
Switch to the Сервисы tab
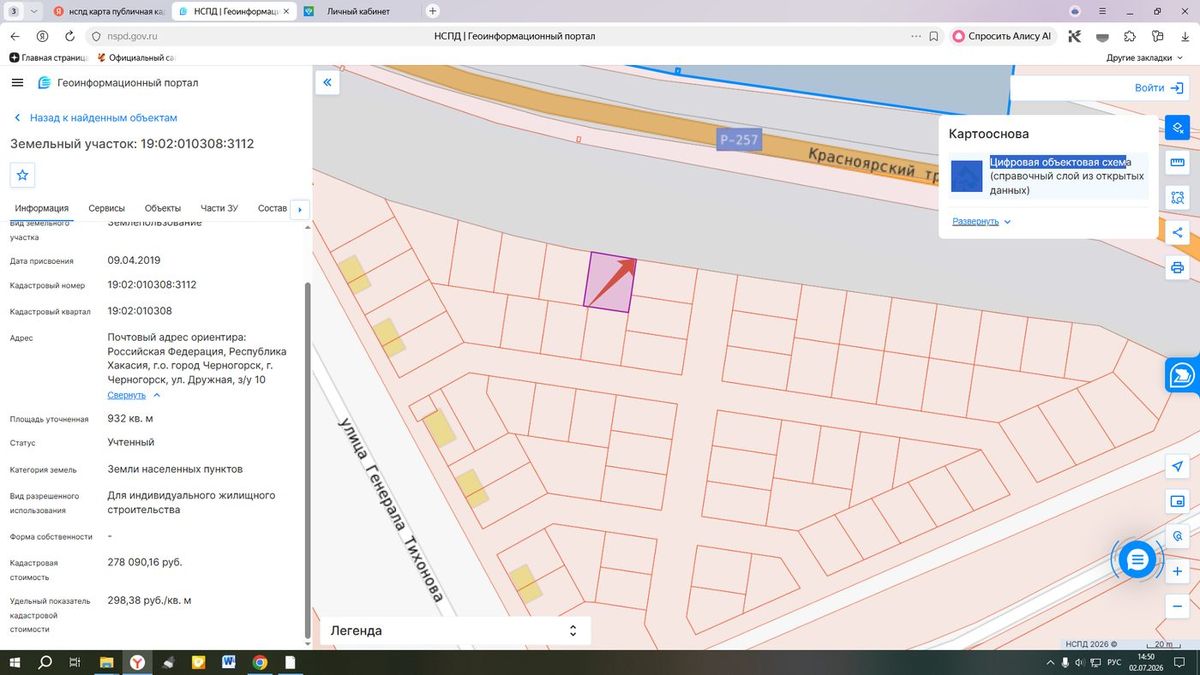[x=106, y=208]
